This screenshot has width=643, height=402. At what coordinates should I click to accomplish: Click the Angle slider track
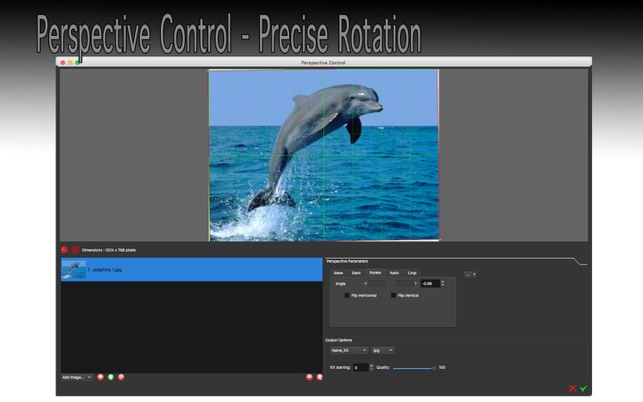pos(391,283)
